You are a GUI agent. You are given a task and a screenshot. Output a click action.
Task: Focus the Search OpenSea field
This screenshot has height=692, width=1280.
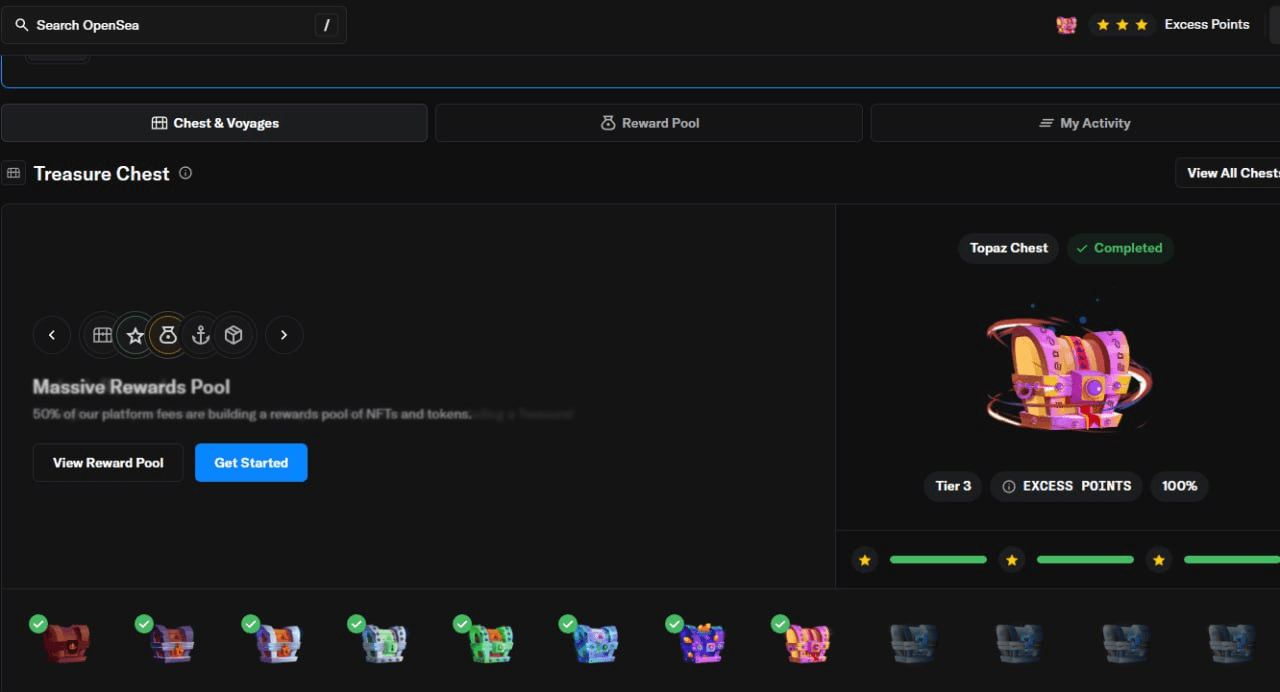click(174, 25)
